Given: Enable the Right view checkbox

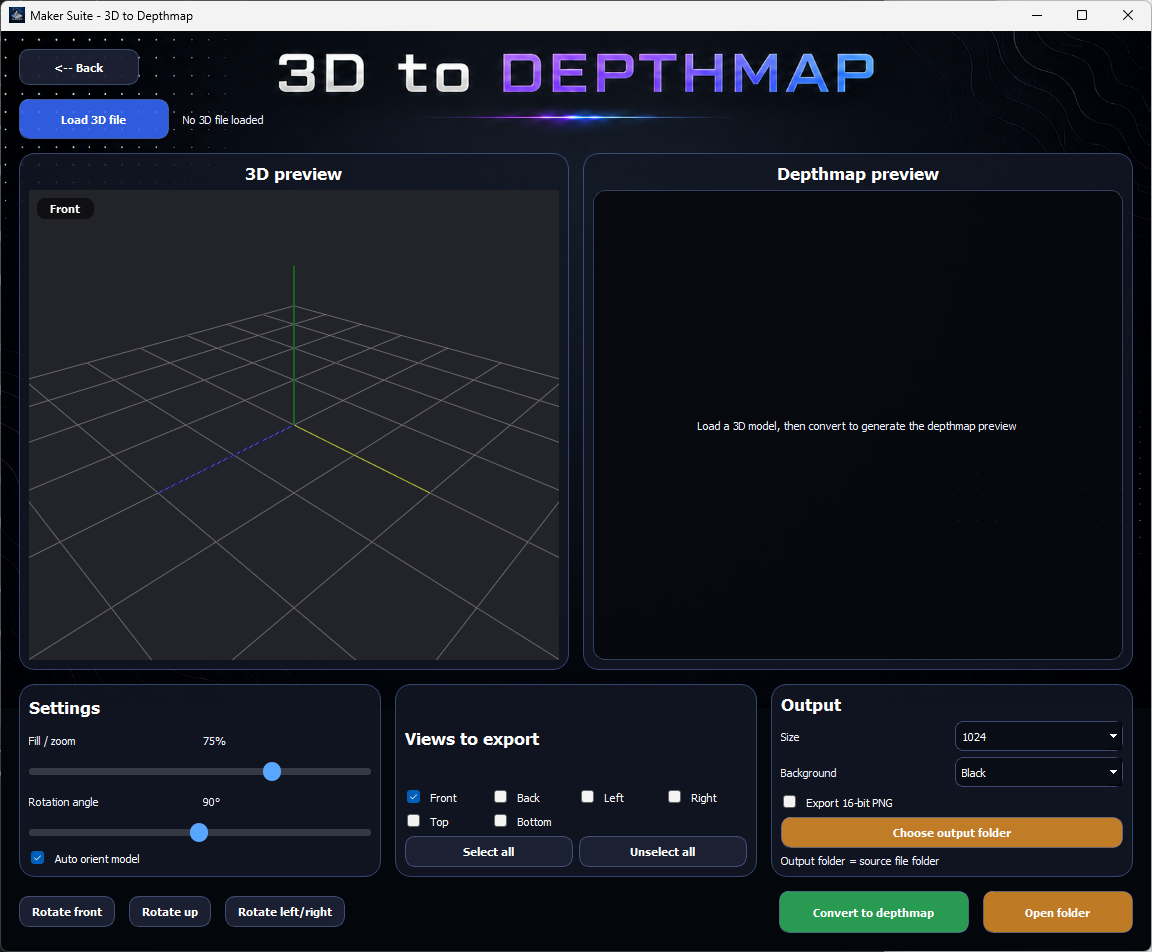Looking at the screenshot, I should click(674, 797).
